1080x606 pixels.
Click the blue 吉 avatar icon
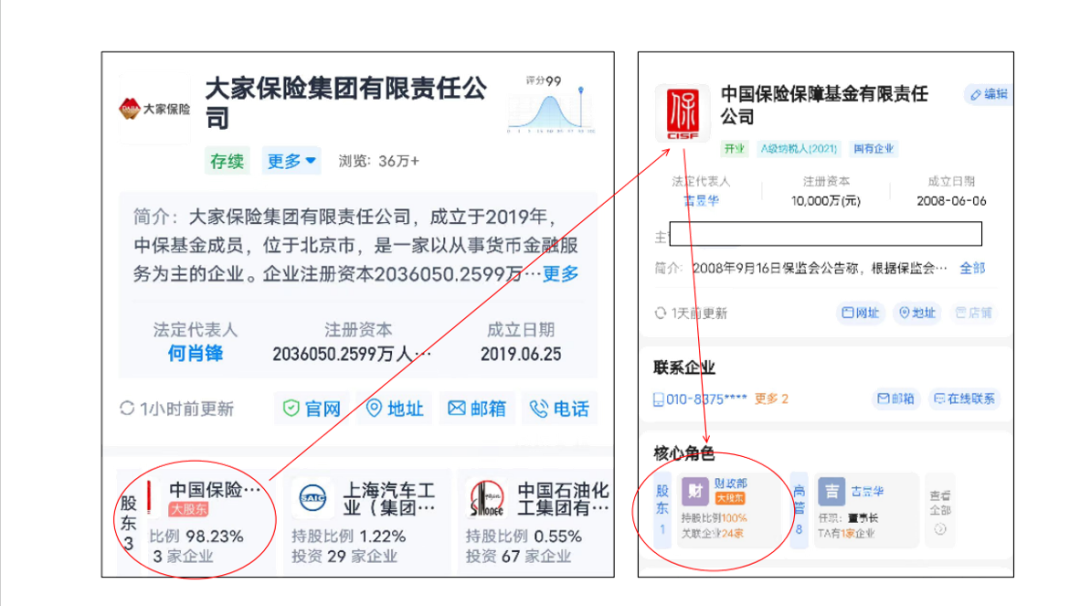click(831, 492)
